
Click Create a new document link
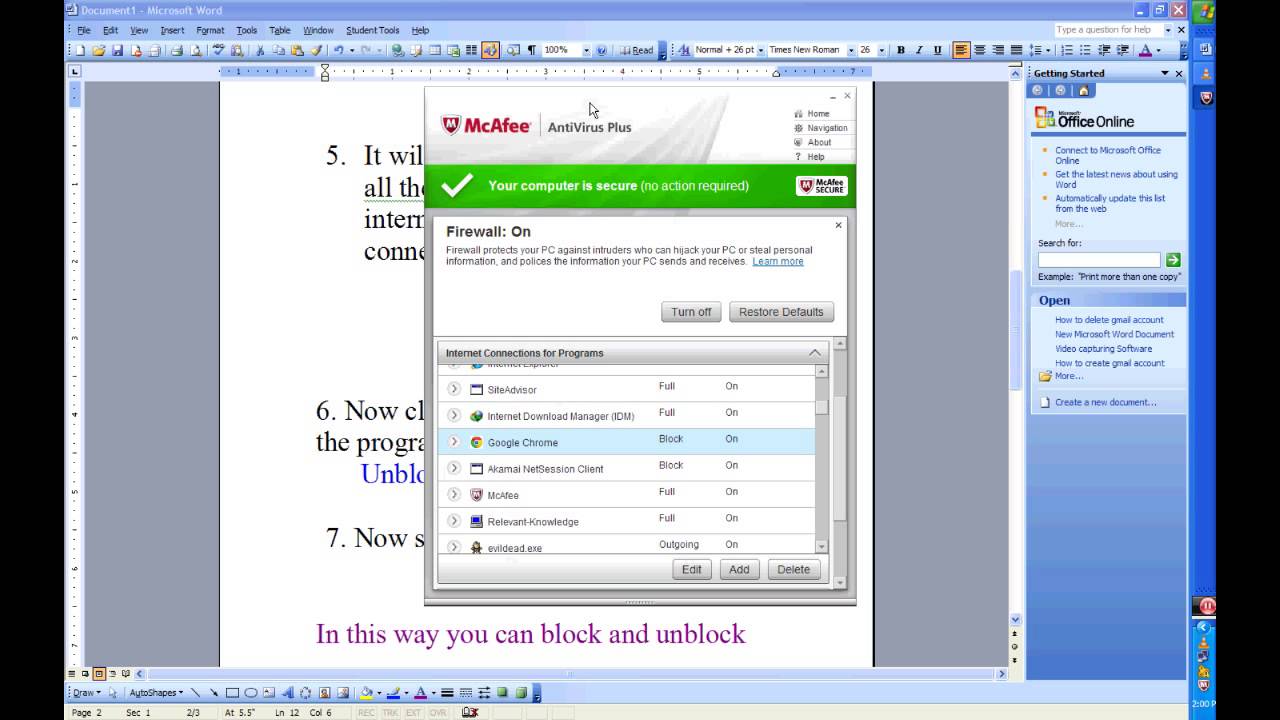(x=1105, y=402)
